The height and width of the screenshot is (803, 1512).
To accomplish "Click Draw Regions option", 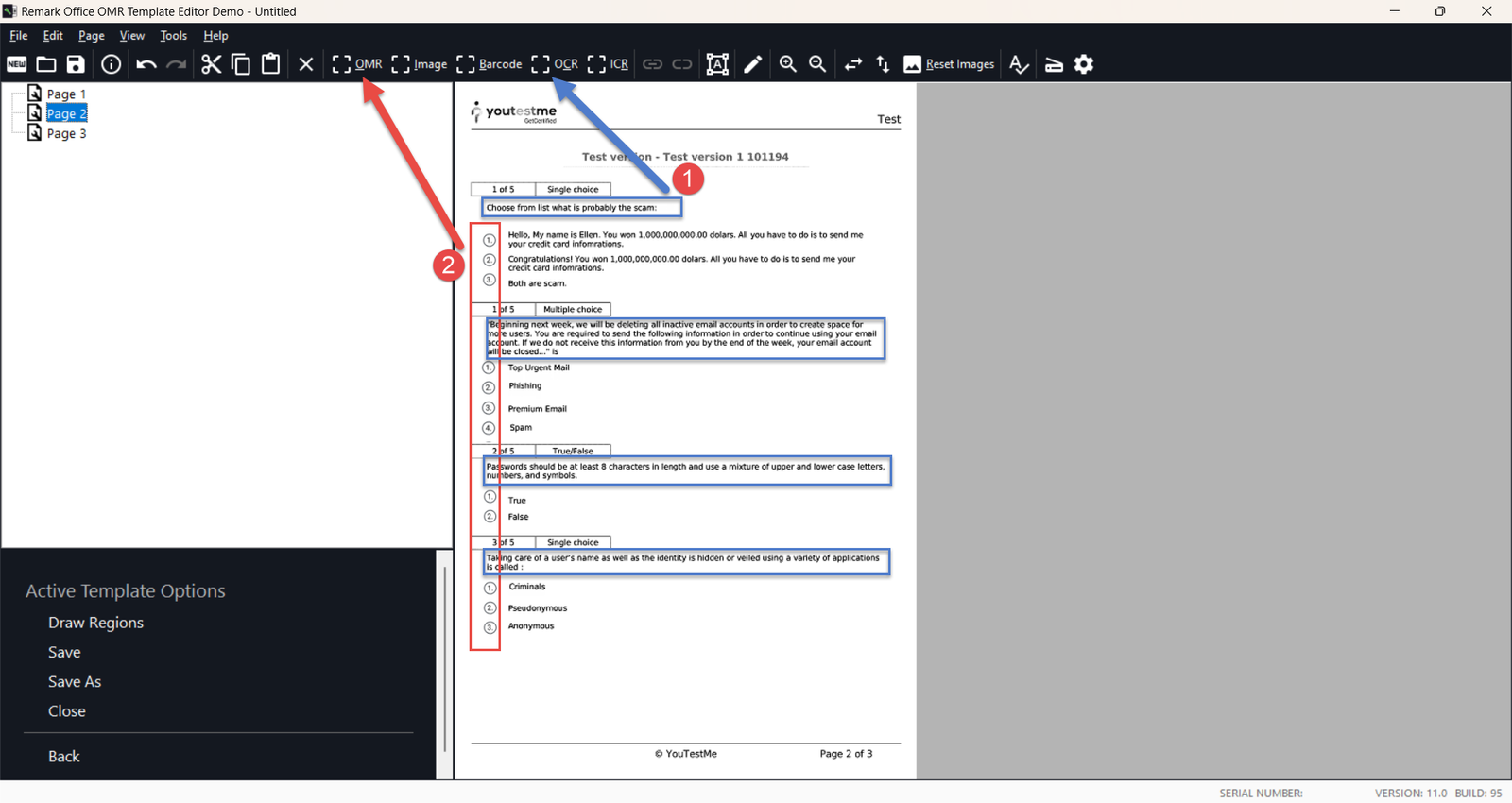I will click(x=95, y=623).
